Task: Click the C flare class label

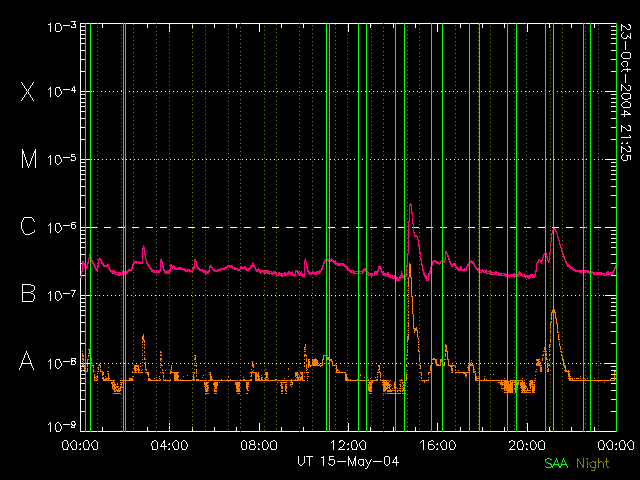Action: tap(28, 226)
